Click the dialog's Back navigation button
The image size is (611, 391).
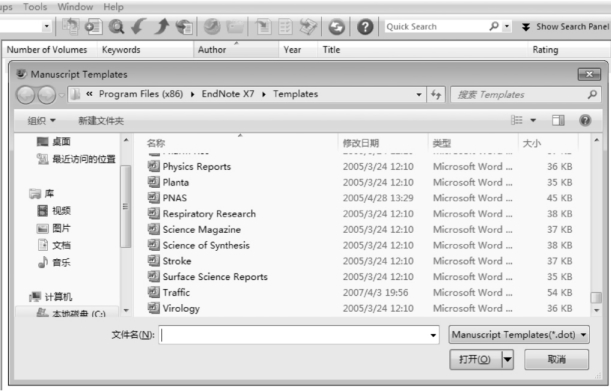26,95
